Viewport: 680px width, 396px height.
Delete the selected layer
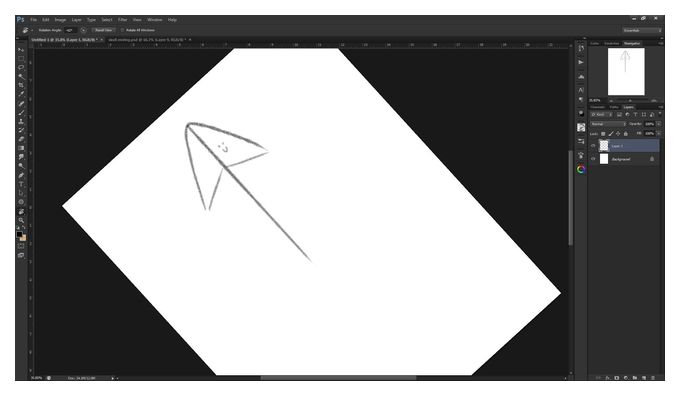(653, 378)
